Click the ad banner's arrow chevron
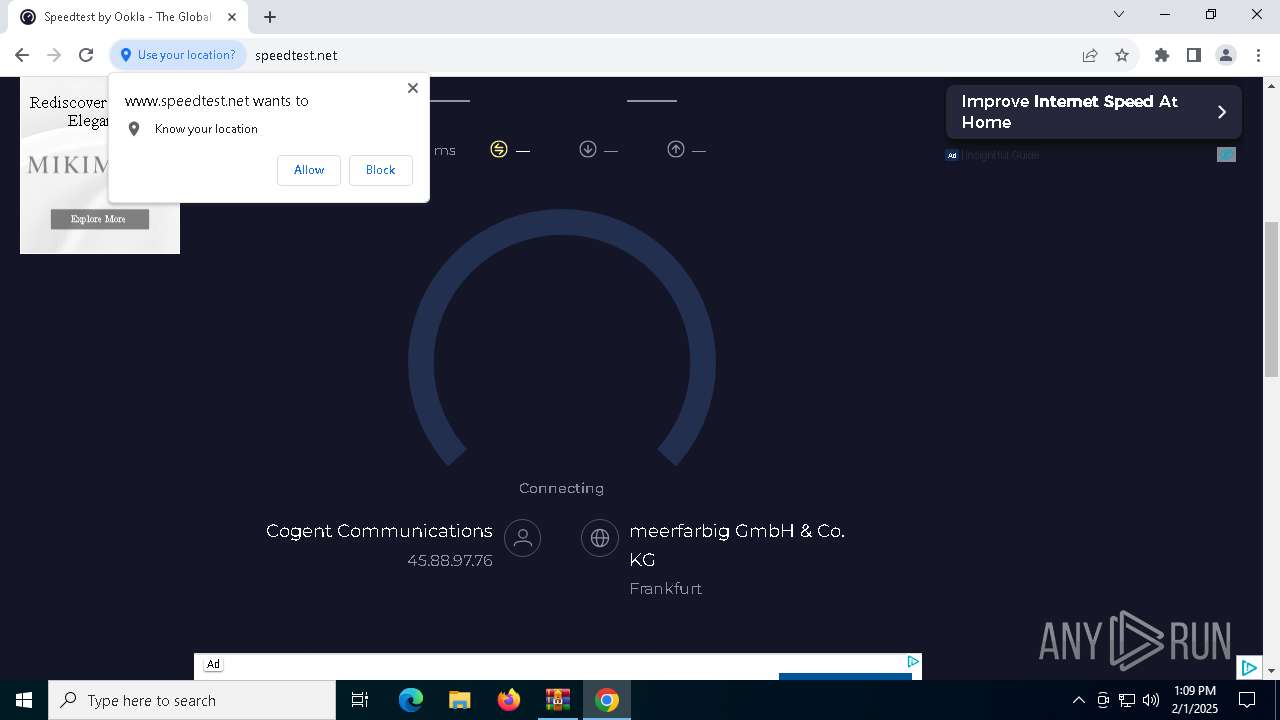Image resolution: width=1280 pixels, height=720 pixels. pyautogui.click(x=1221, y=112)
